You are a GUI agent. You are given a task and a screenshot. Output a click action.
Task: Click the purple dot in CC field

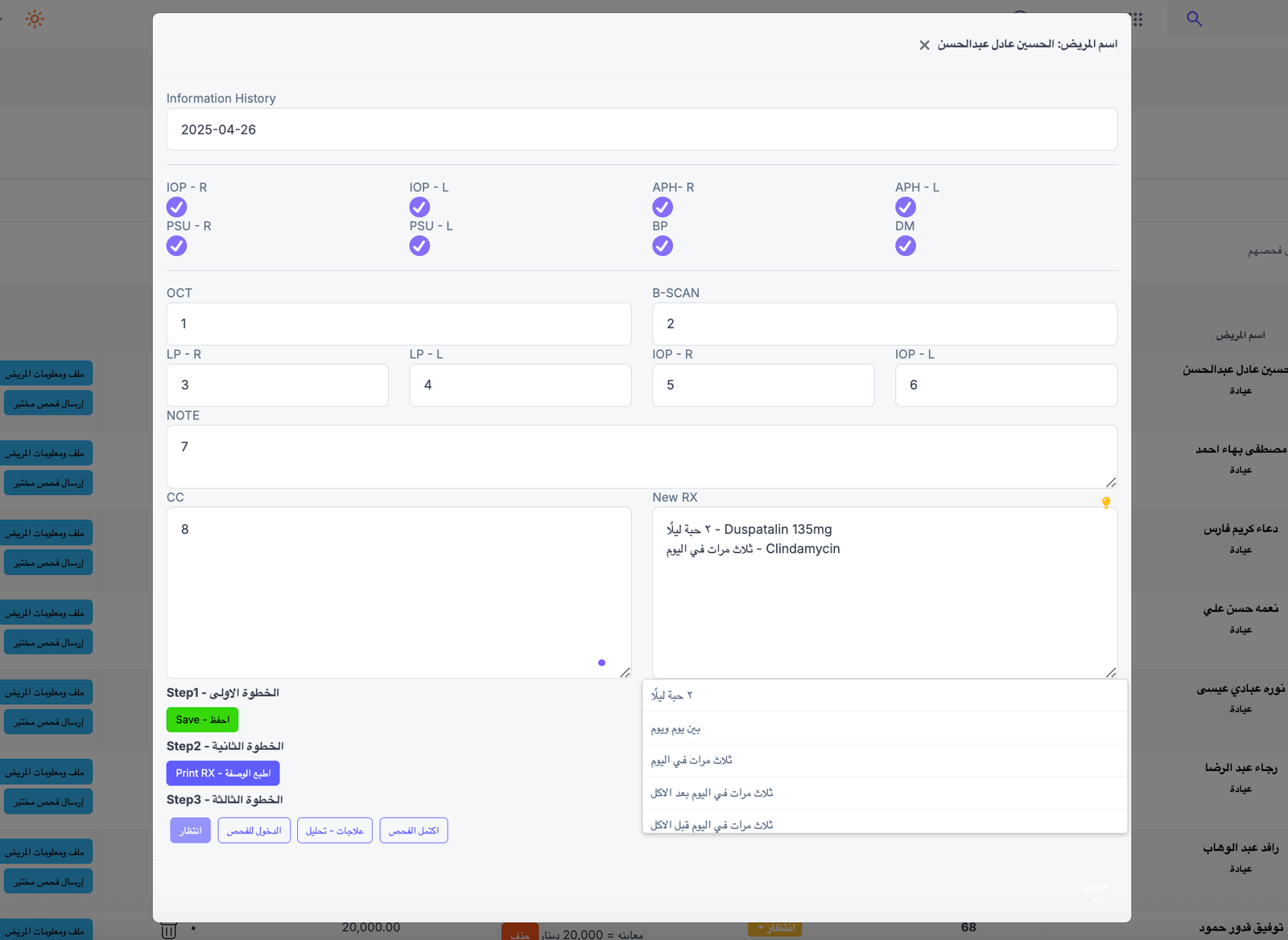pyautogui.click(x=601, y=662)
